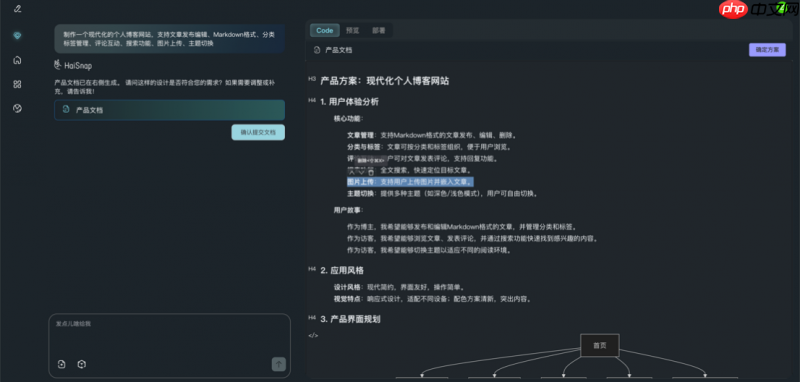Click the visitor line about 浏览文章、发表评论

[x=472, y=239]
